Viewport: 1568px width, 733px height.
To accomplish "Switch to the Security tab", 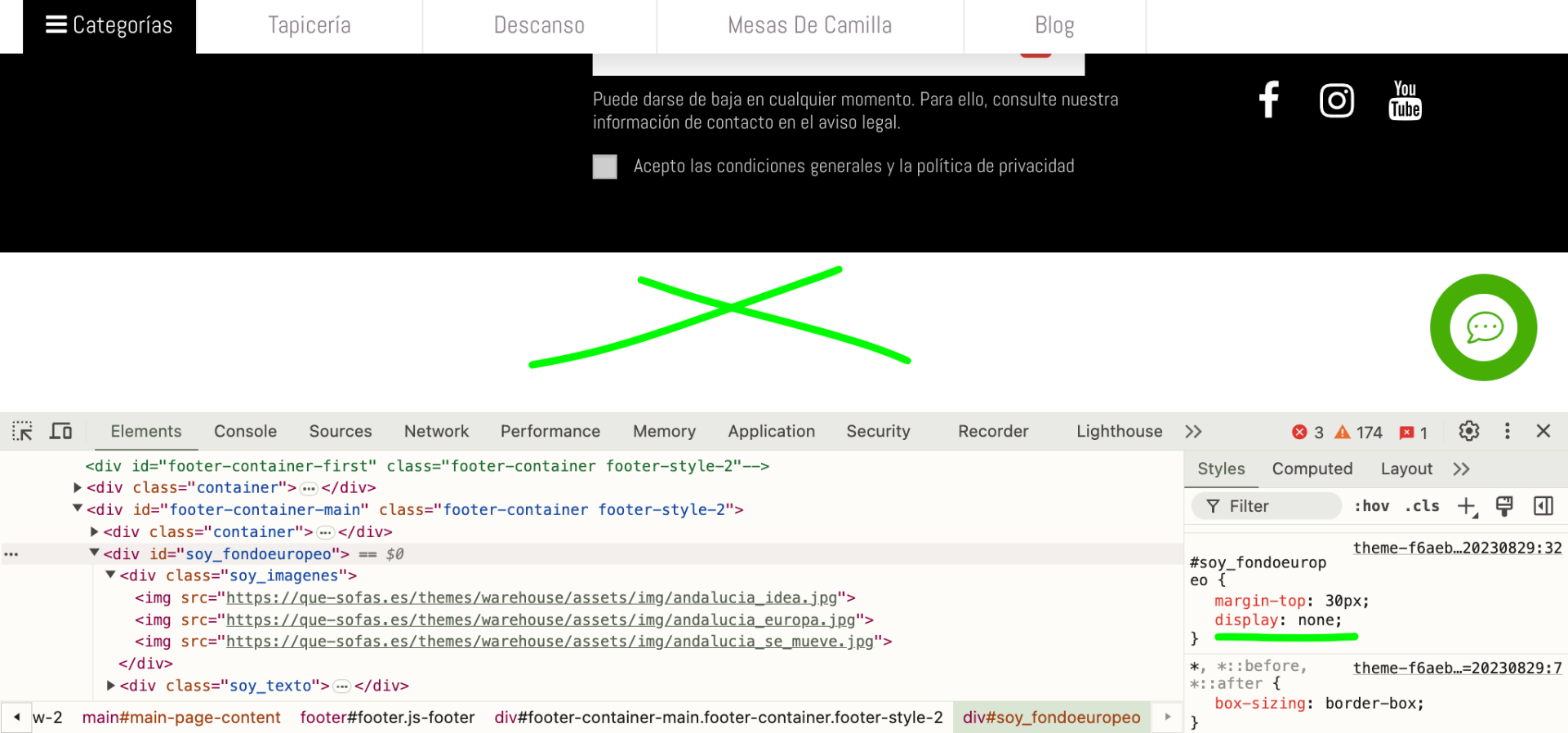I will pos(878,431).
